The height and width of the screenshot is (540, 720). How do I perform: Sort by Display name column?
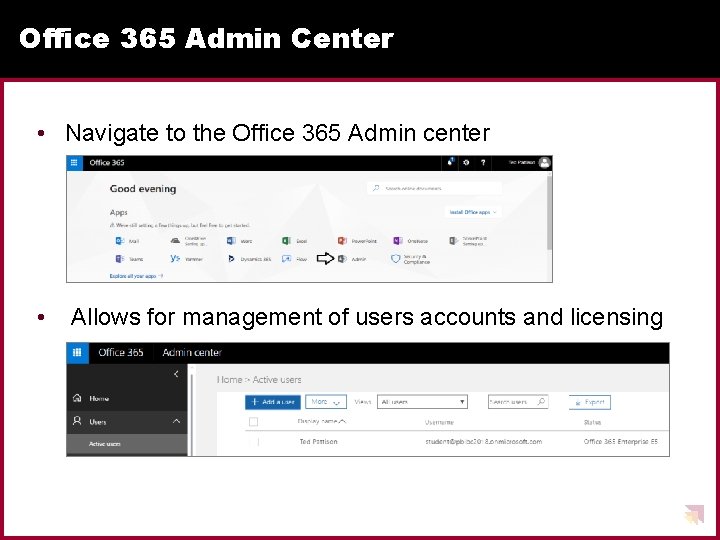pos(321,421)
